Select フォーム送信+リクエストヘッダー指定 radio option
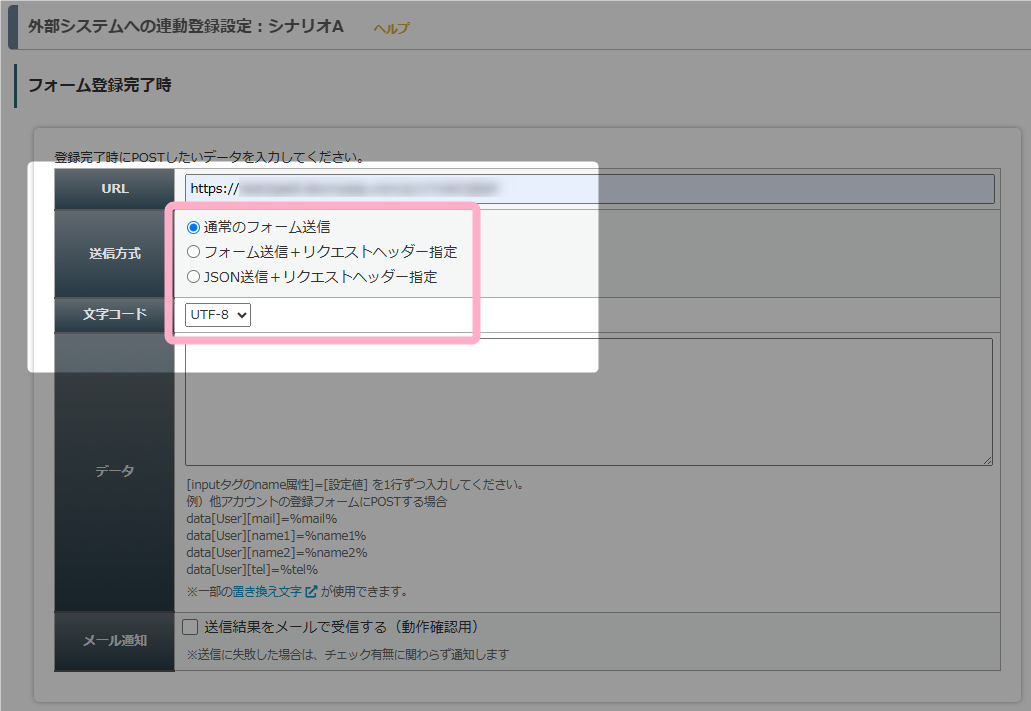 click(x=193, y=252)
